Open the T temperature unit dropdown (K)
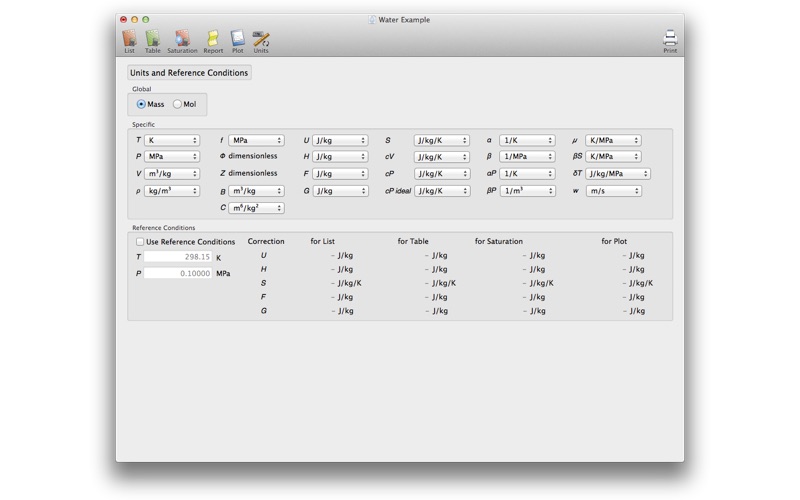Viewport: 800px width, 500px height. (172, 140)
